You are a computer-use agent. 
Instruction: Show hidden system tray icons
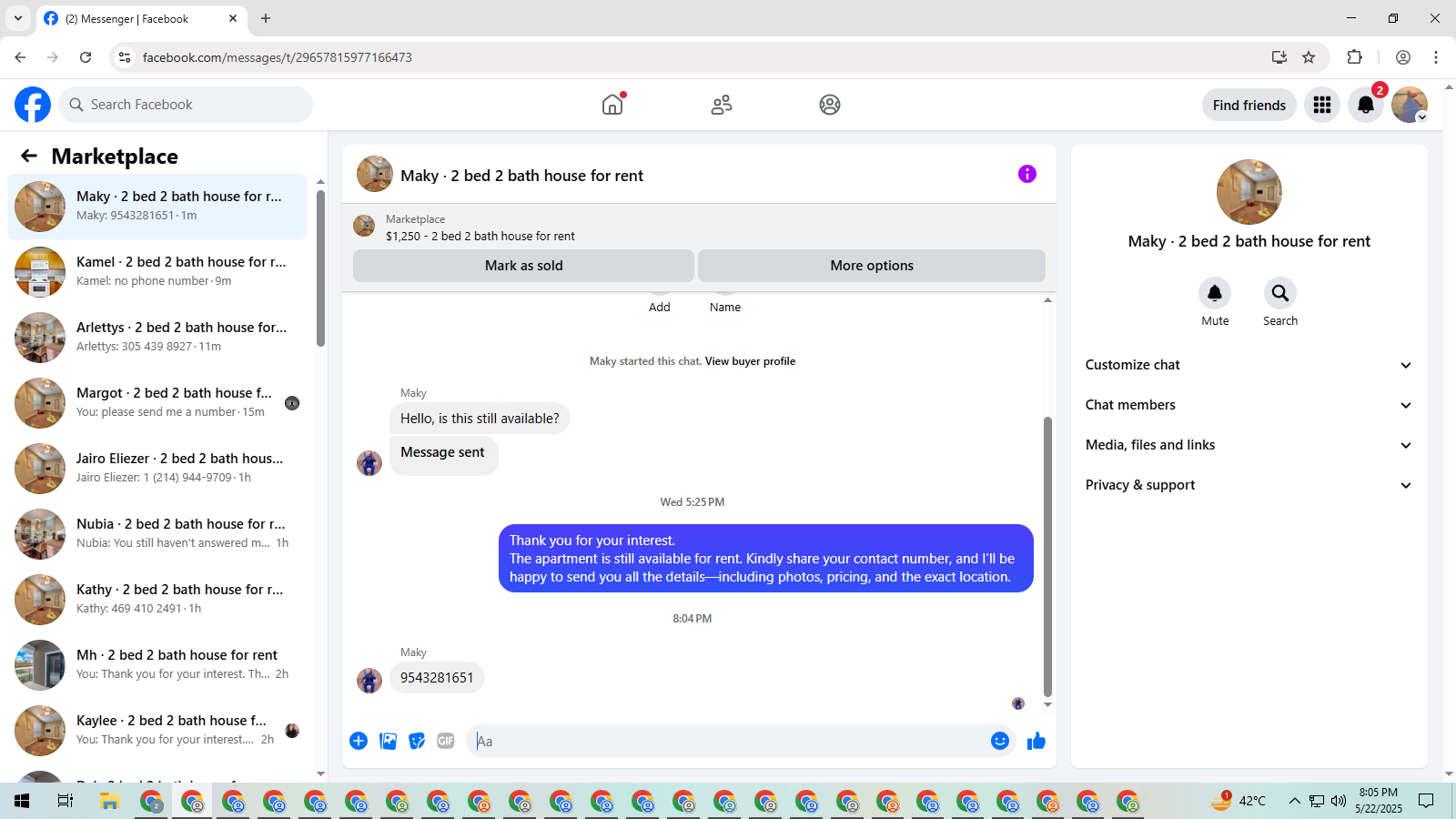point(1294,801)
